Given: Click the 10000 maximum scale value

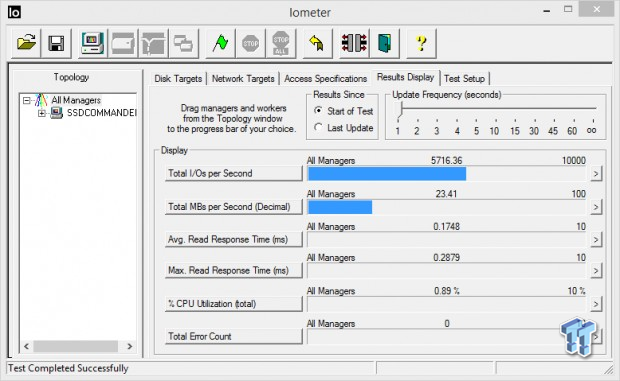Looking at the screenshot, I should (574, 160).
